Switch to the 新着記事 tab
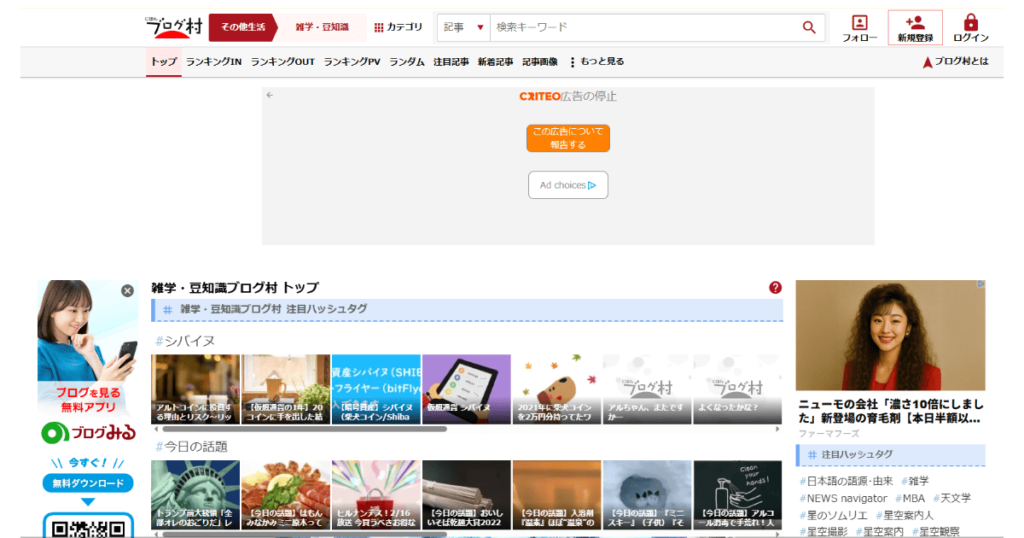Image resolution: width=1024 pixels, height=538 pixels. (x=495, y=62)
